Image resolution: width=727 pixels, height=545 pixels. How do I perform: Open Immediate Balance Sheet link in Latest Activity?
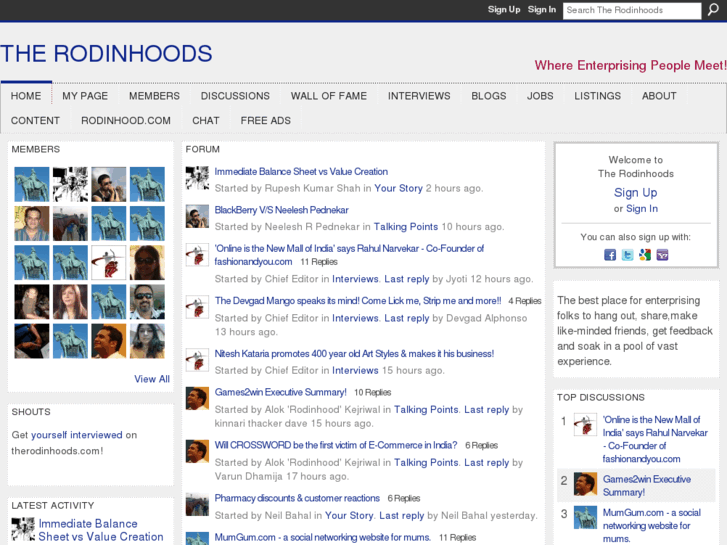[101, 530]
